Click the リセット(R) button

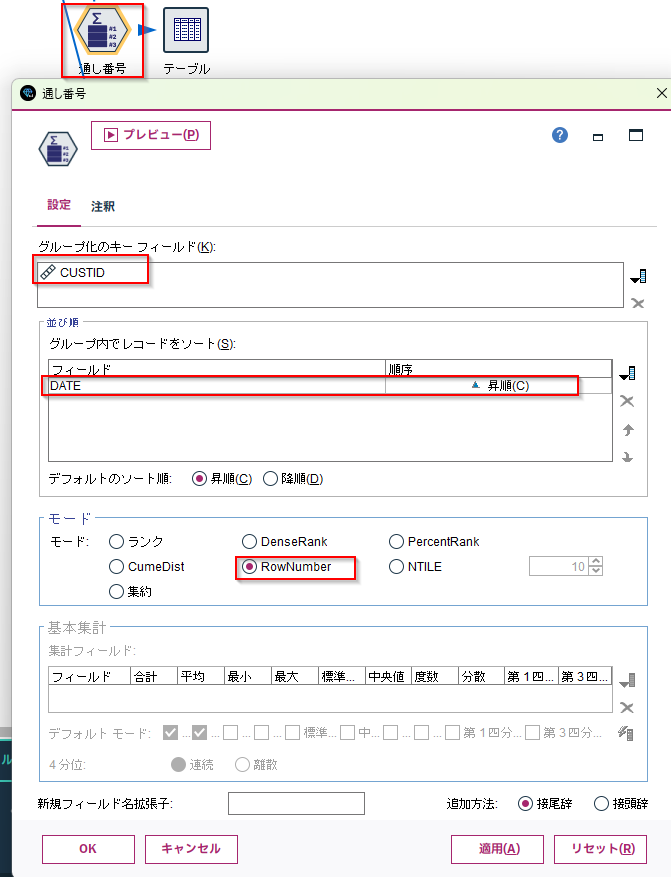pos(601,848)
